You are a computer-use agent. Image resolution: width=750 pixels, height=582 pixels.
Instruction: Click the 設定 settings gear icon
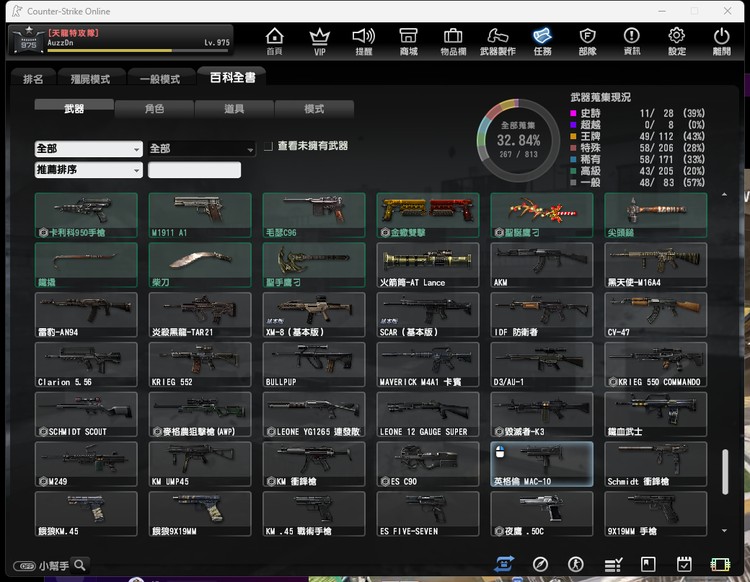[x=677, y=40]
